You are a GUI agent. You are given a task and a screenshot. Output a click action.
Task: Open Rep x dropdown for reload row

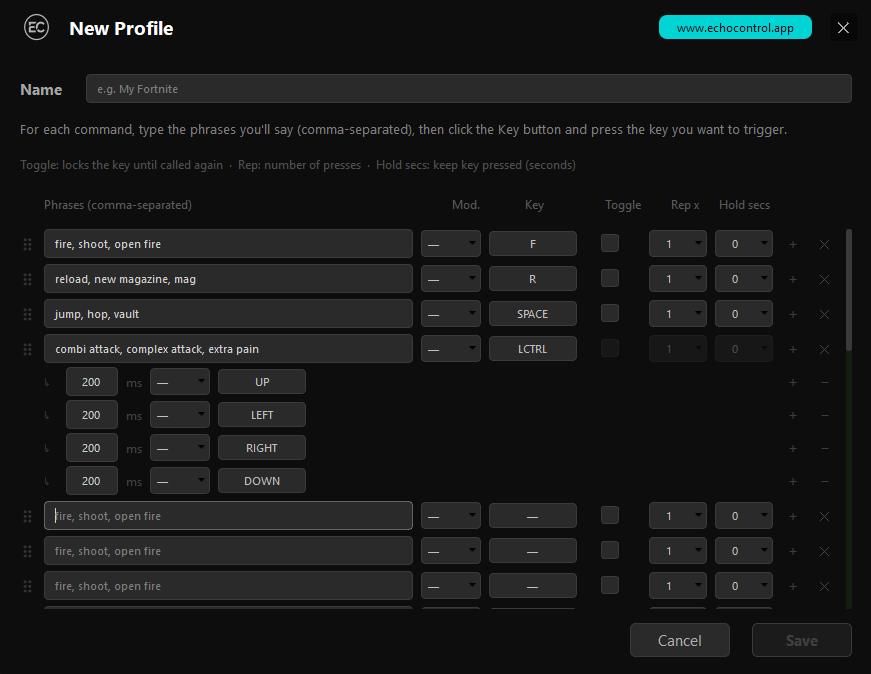678,279
